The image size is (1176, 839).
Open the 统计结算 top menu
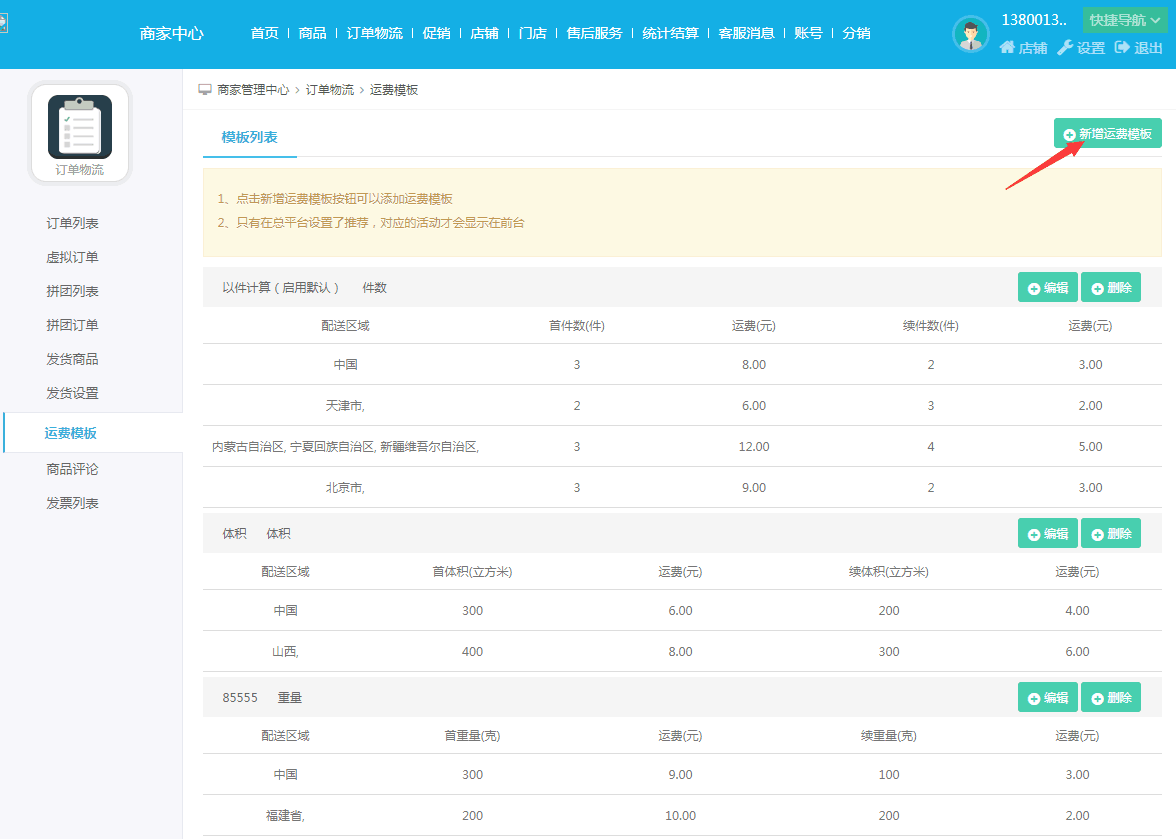[670, 33]
